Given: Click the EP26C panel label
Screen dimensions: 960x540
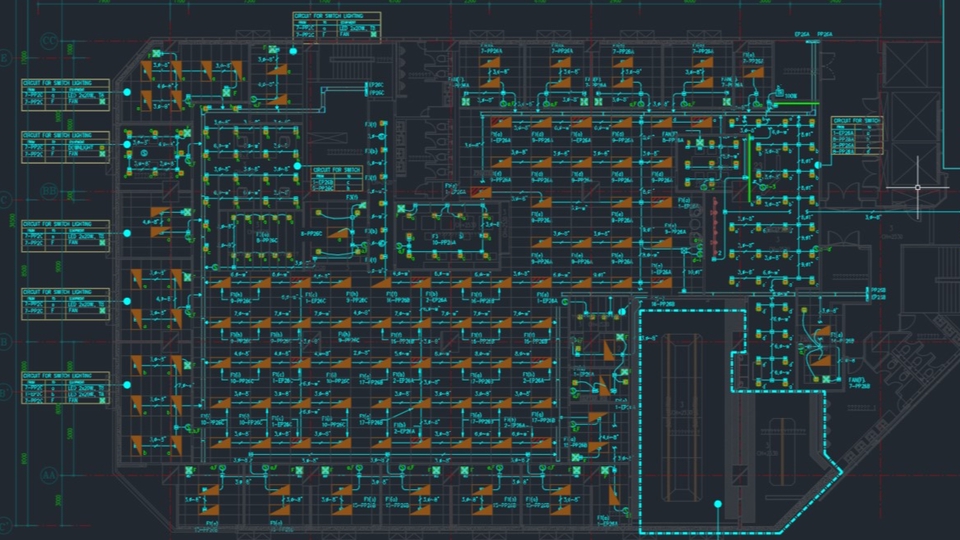Looking at the screenshot, I should click(375, 85).
